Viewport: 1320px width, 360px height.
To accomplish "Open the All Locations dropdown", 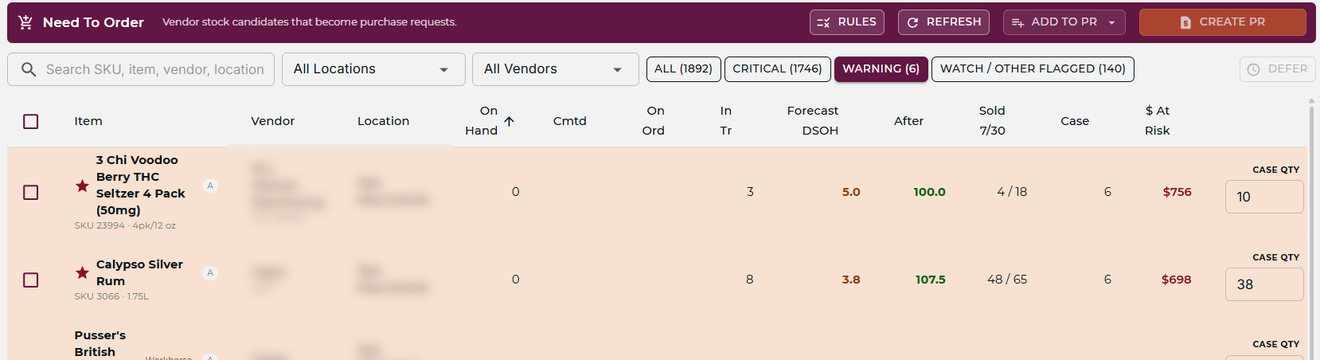I will tap(374, 69).
